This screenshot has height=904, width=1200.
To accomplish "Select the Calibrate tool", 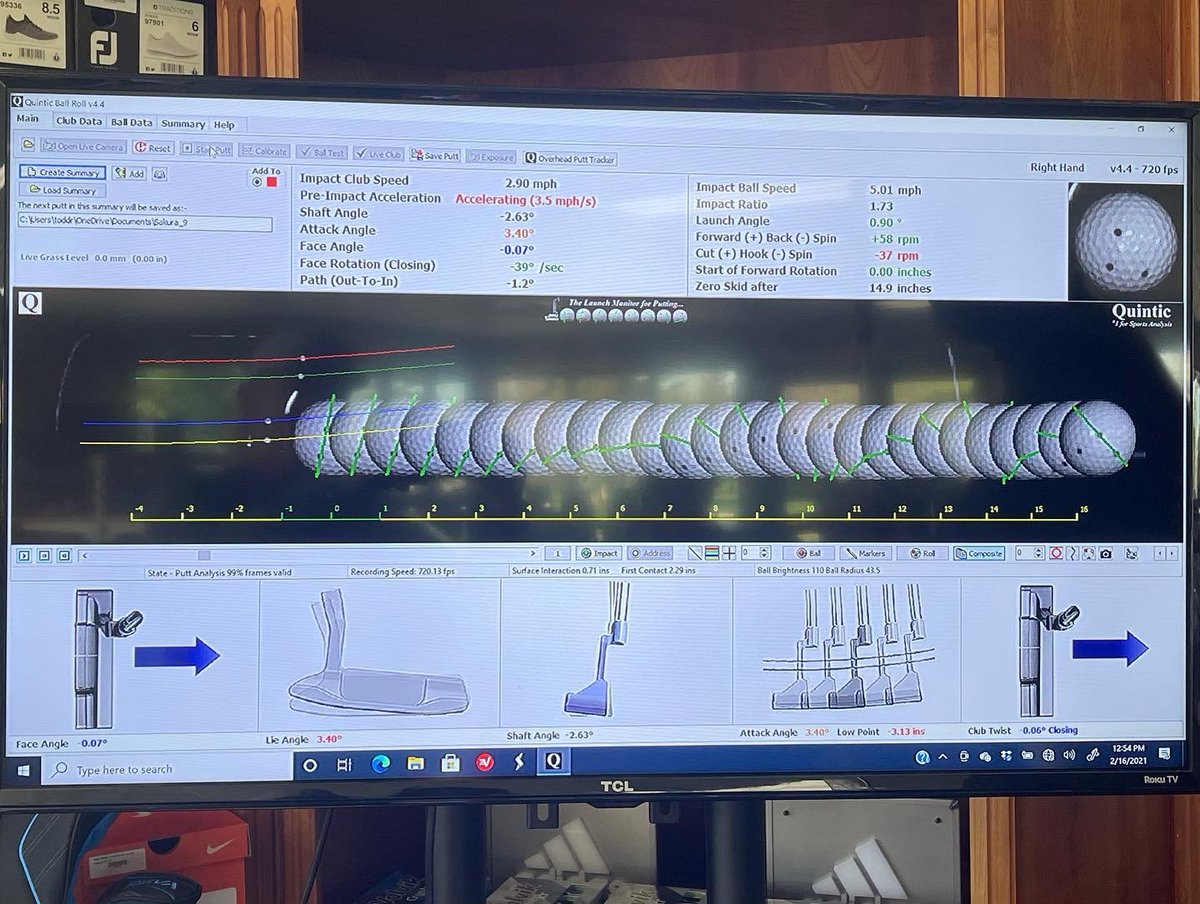I will (x=264, y=151).
